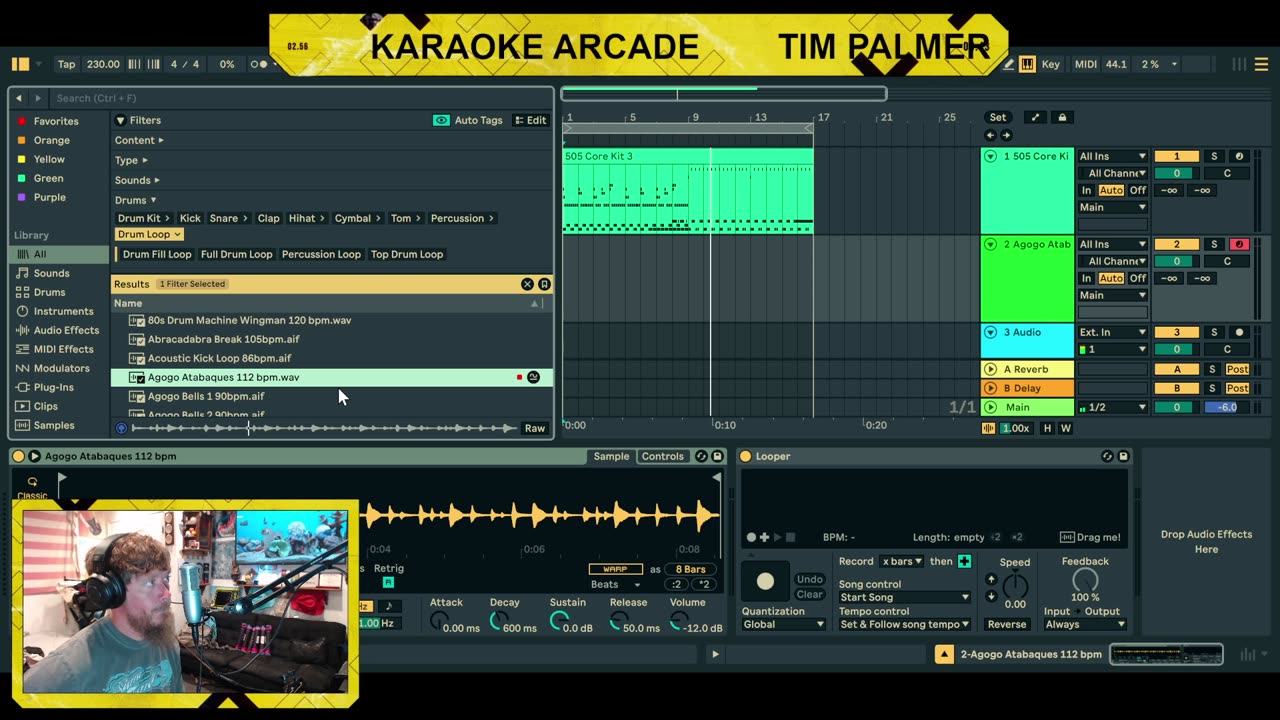Toggle the MIDI keyboard icon next to Key

click(1027, 64)
